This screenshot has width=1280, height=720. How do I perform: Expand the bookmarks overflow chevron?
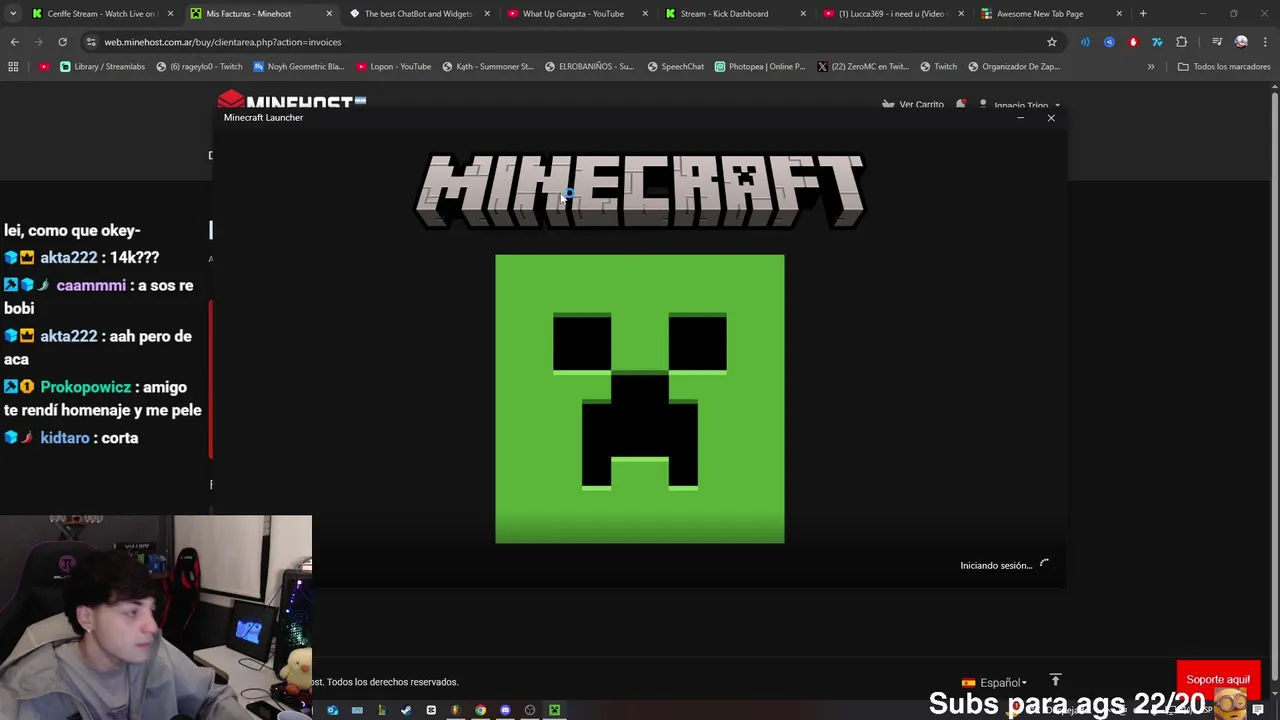point(1151,67)
